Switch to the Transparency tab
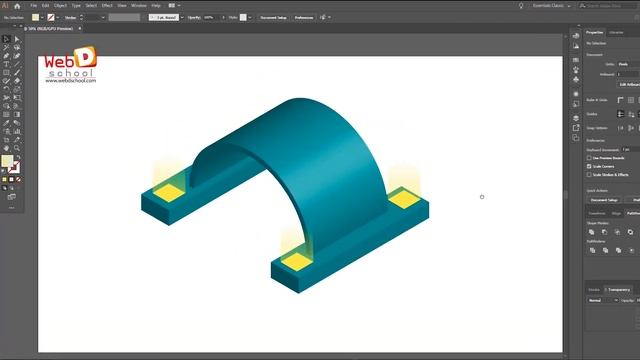 pos(619,289)
